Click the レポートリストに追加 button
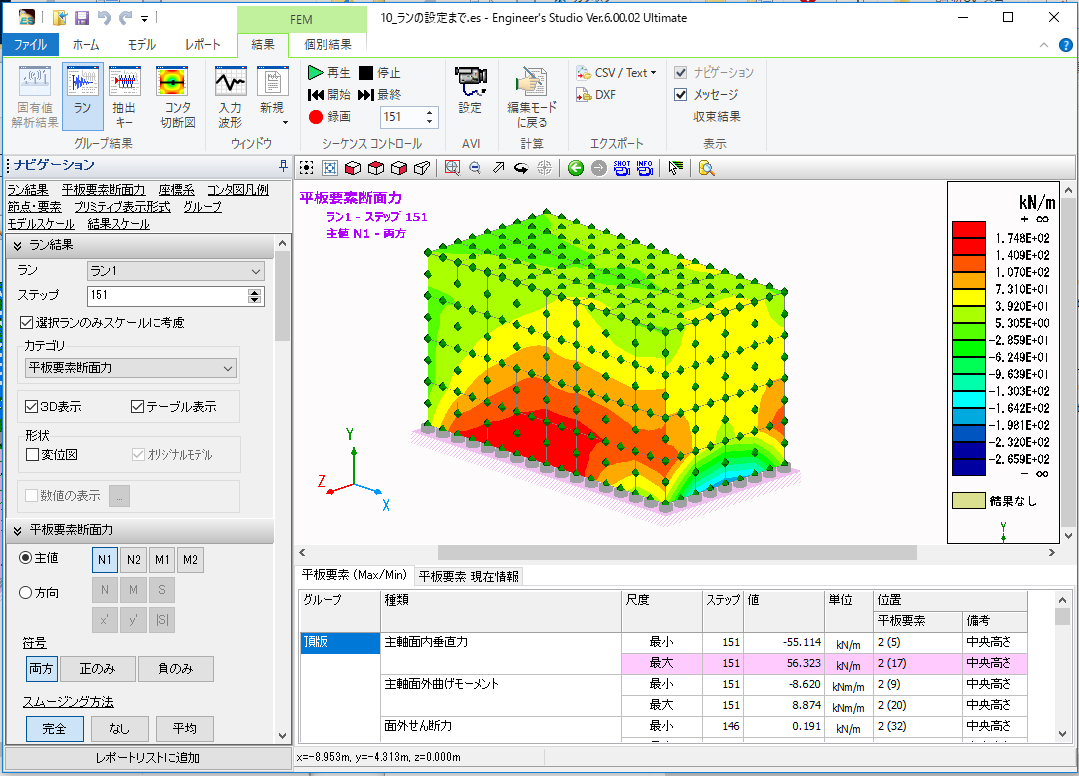 point(148,757)
